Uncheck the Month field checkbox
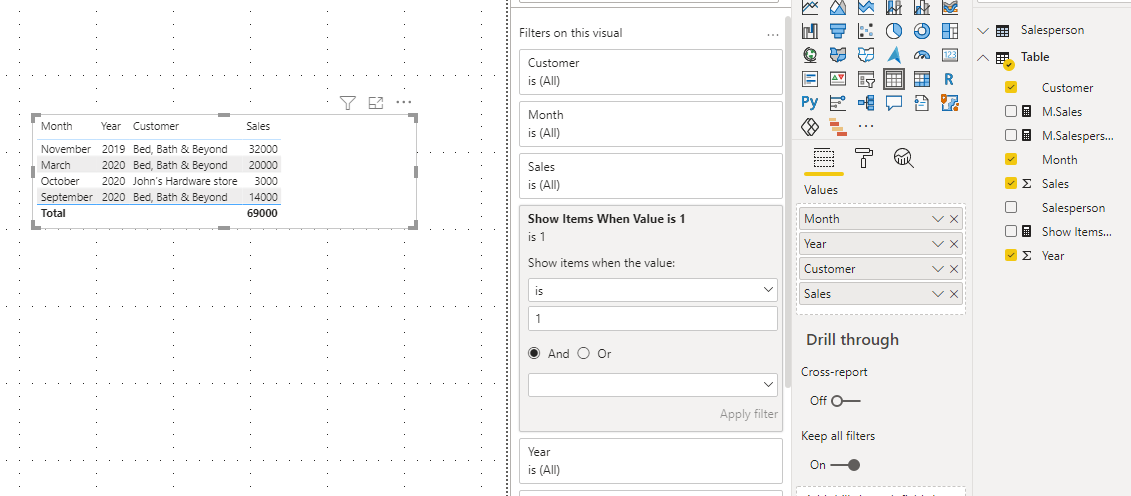This screenshot has width=1131, height=496. point(1011,159)
